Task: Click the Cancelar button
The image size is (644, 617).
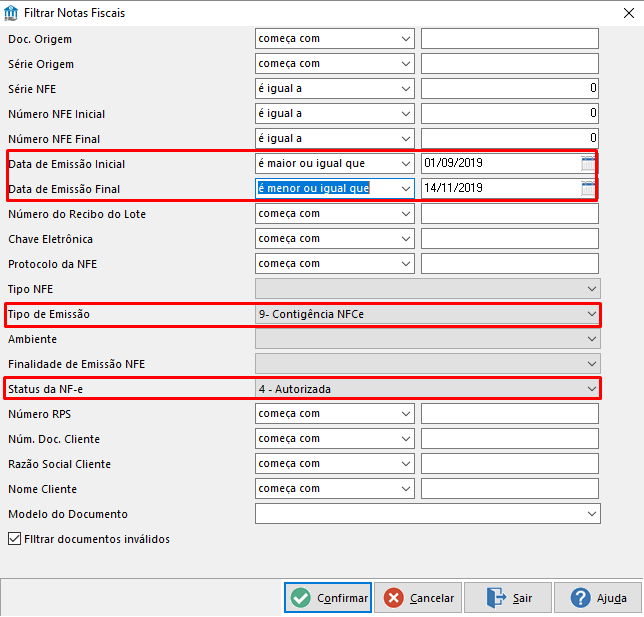Action: [418, 598]
